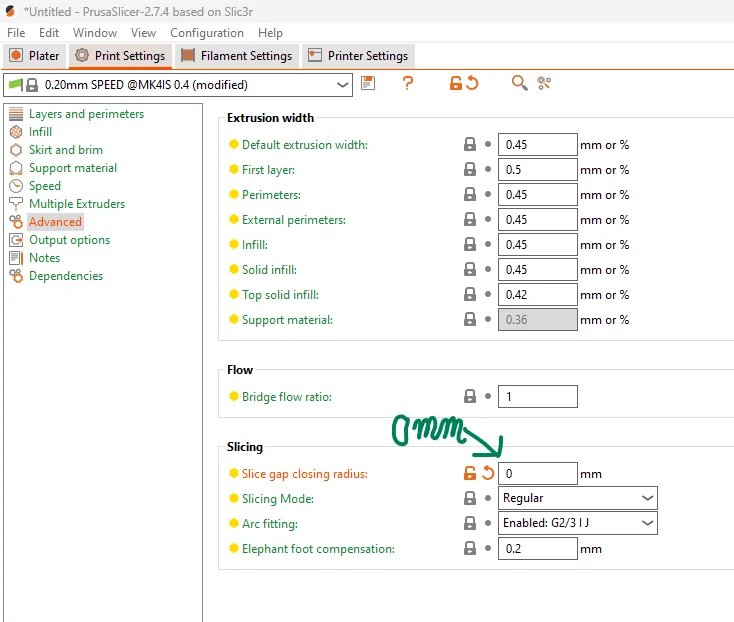Open the Arc fitting dropdown
Image resolution: width=734 pixels, height=622 pixels.
578,523
